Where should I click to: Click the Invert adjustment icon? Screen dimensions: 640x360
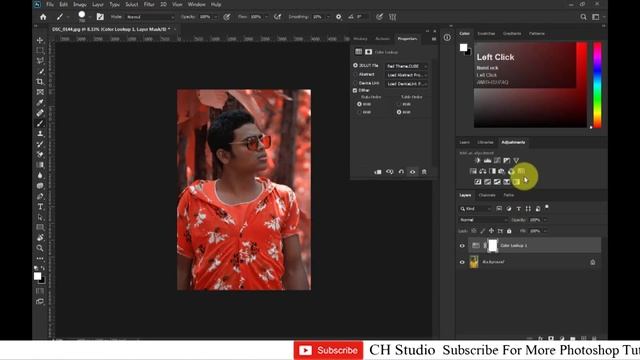(478, 182)
